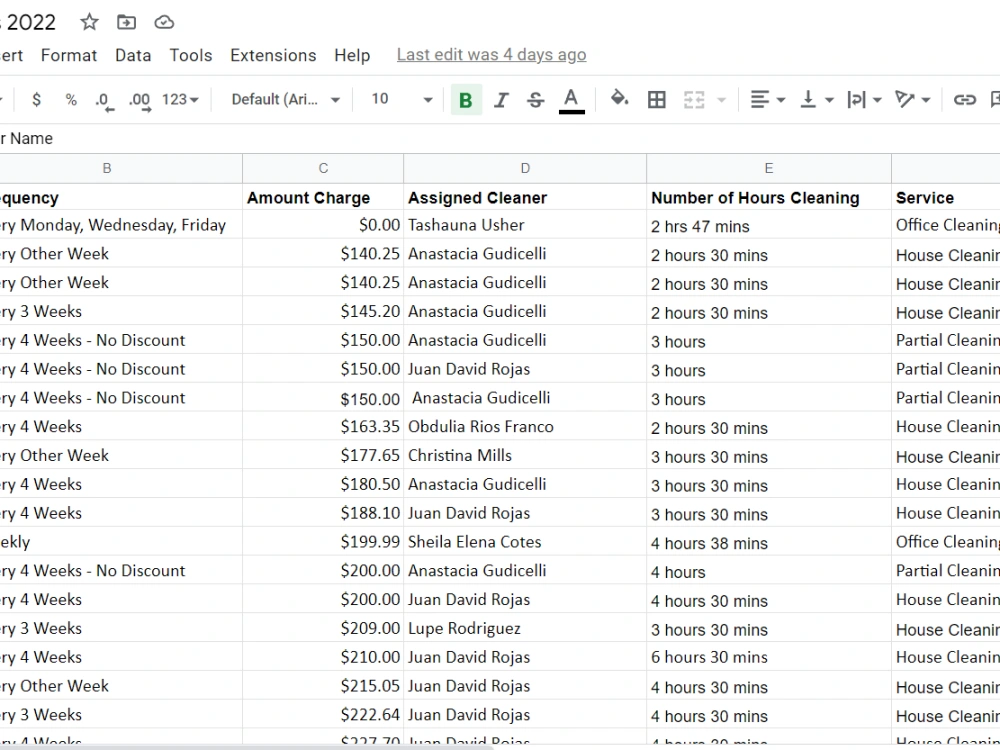Open vertical align dropdown
1000x750 pixels.
click(x=816, y=99)
